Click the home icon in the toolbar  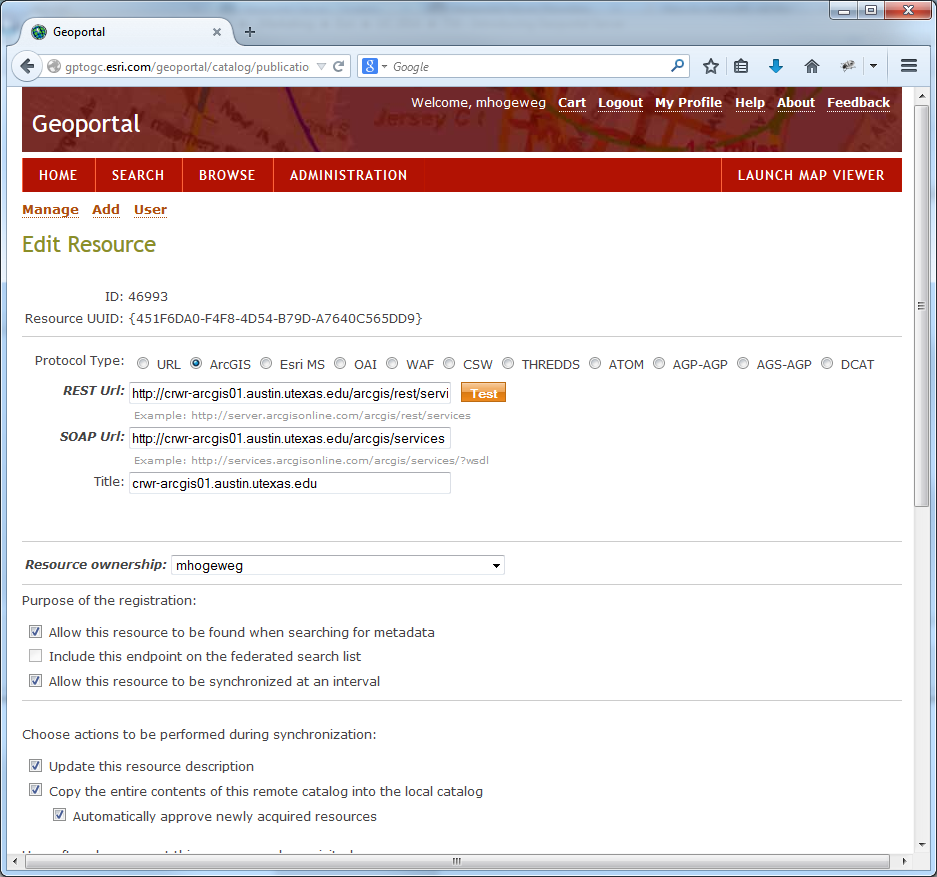[x=812, y=66]
